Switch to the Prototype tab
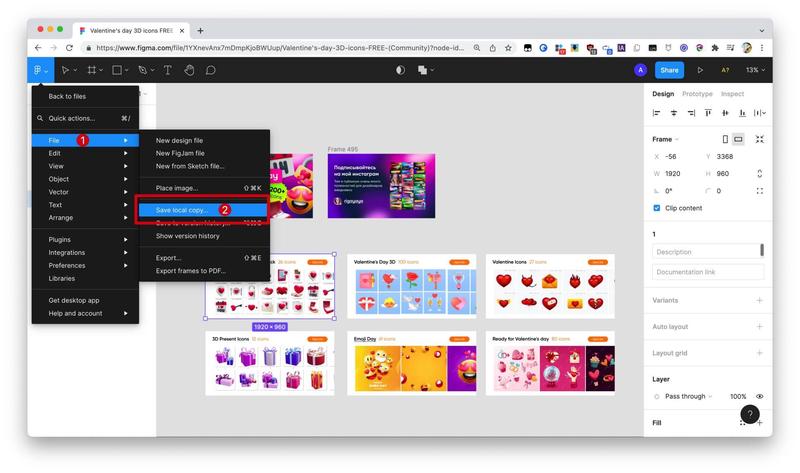 697,94
